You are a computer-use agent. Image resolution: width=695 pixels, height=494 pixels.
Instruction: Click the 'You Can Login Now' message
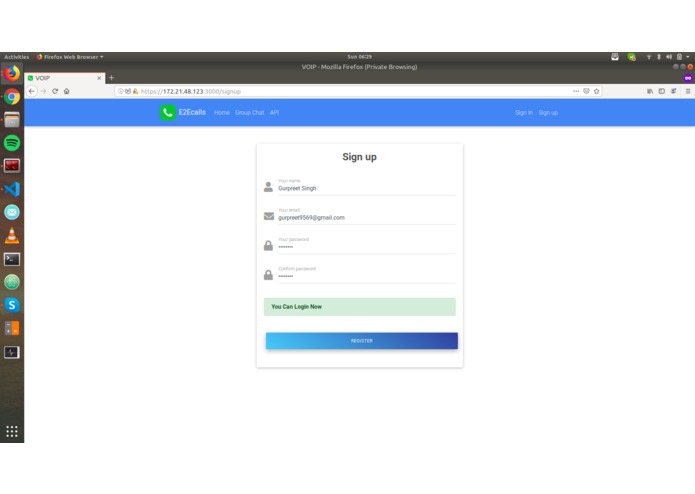(359, 307)
